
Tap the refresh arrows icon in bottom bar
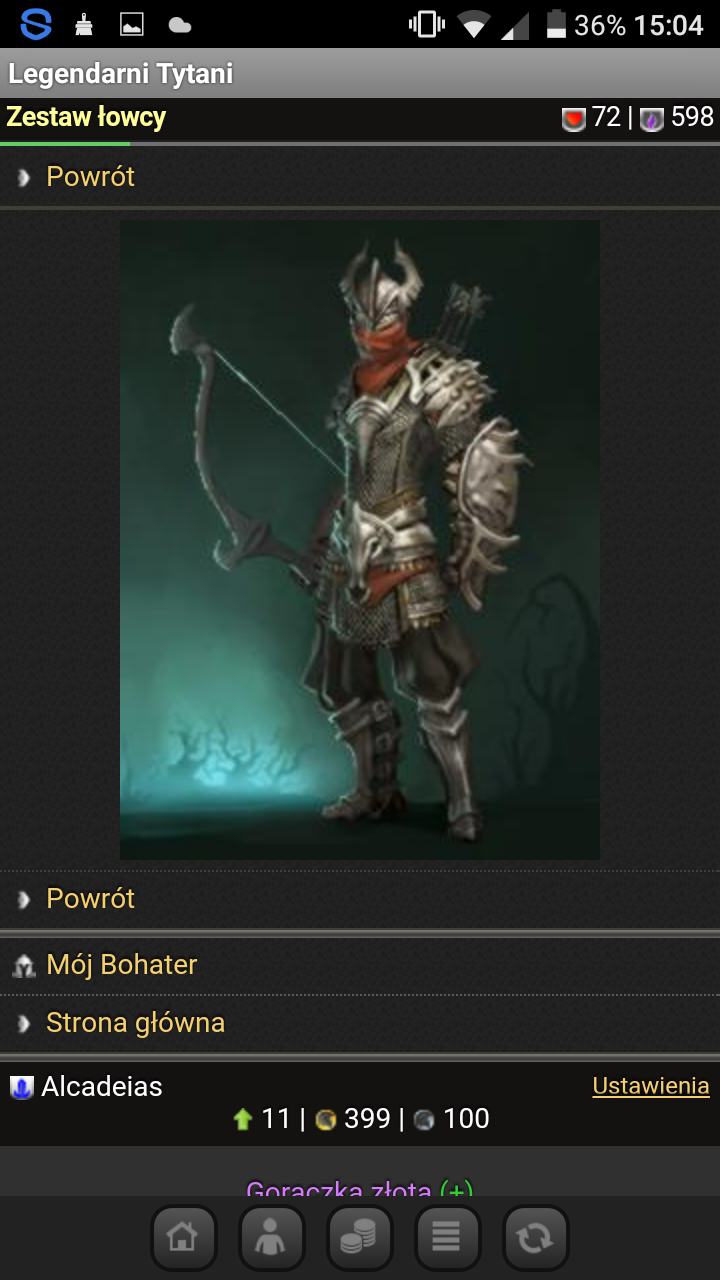click(535, 1238)
